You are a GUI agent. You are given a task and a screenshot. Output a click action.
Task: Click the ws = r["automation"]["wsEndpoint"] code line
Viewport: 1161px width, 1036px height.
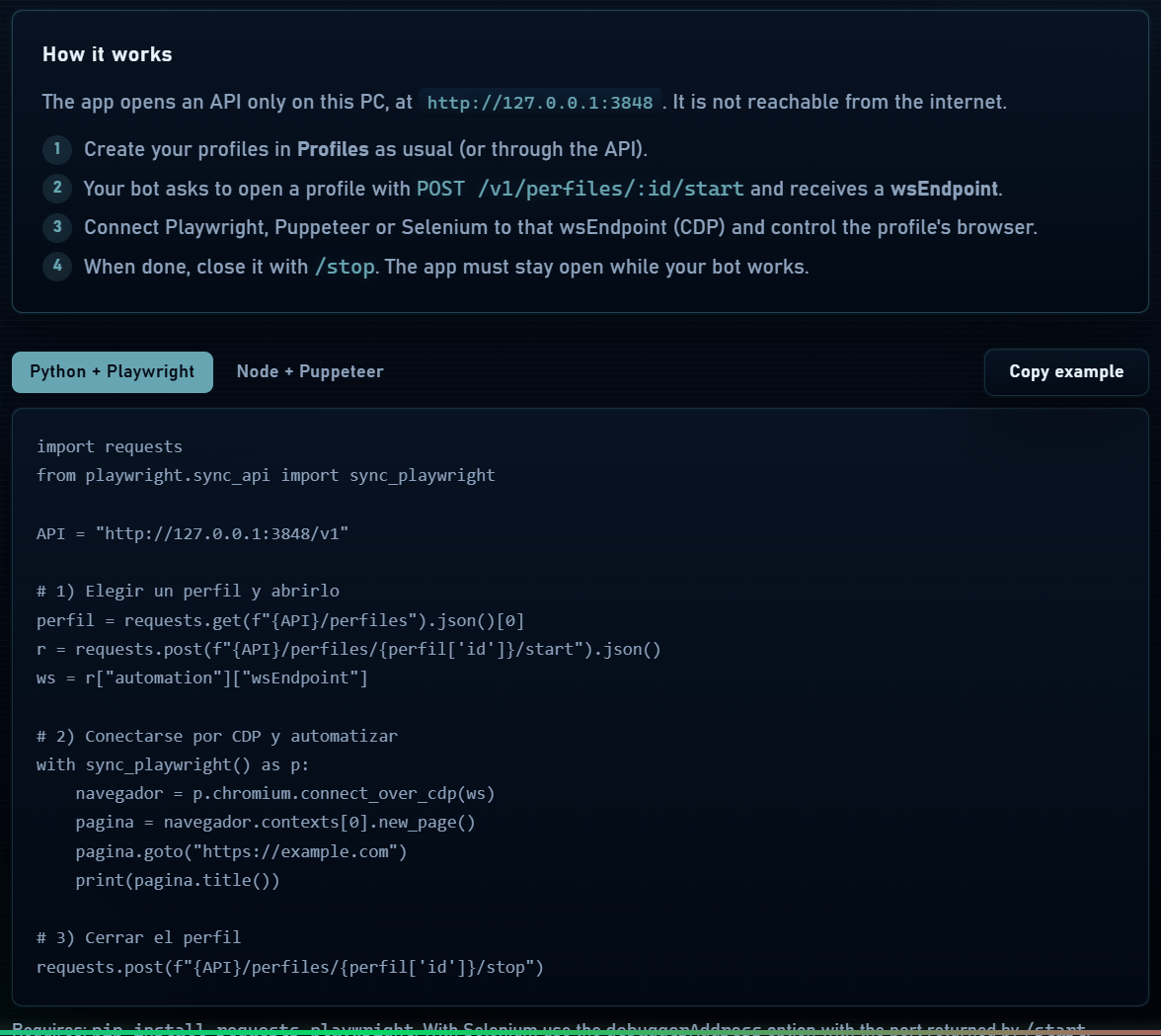(x=202, y=677)
